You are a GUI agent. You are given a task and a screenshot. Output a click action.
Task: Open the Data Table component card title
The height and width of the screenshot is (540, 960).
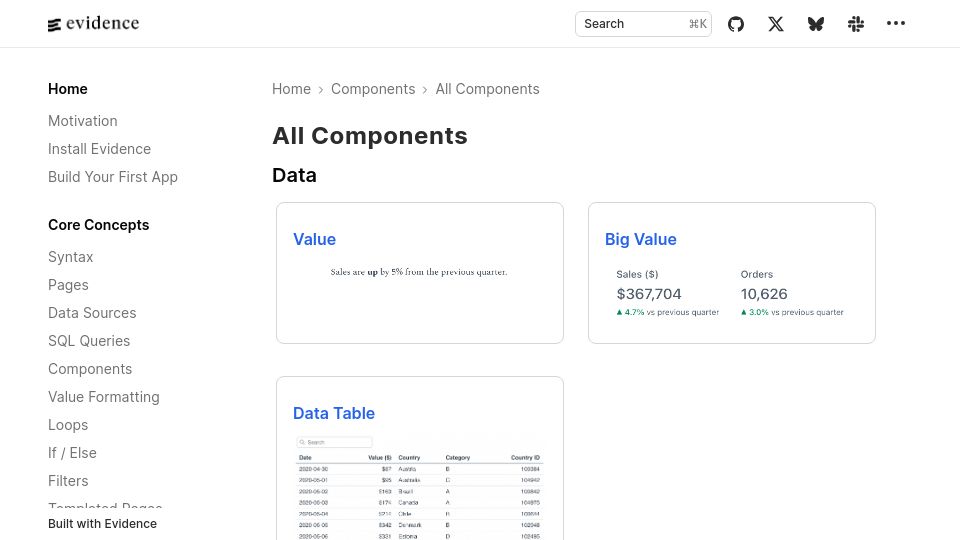334,413
